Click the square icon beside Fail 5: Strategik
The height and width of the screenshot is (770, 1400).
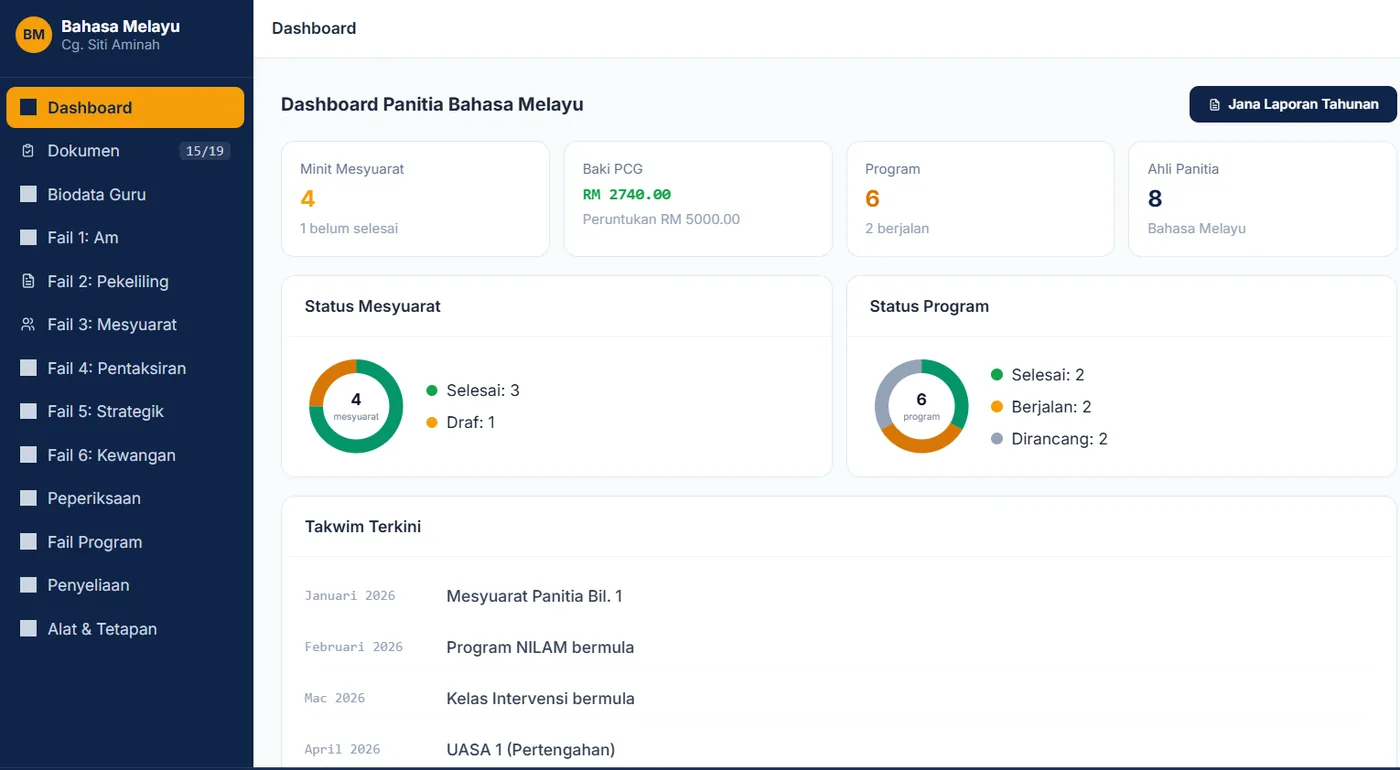tap(28, 411)
